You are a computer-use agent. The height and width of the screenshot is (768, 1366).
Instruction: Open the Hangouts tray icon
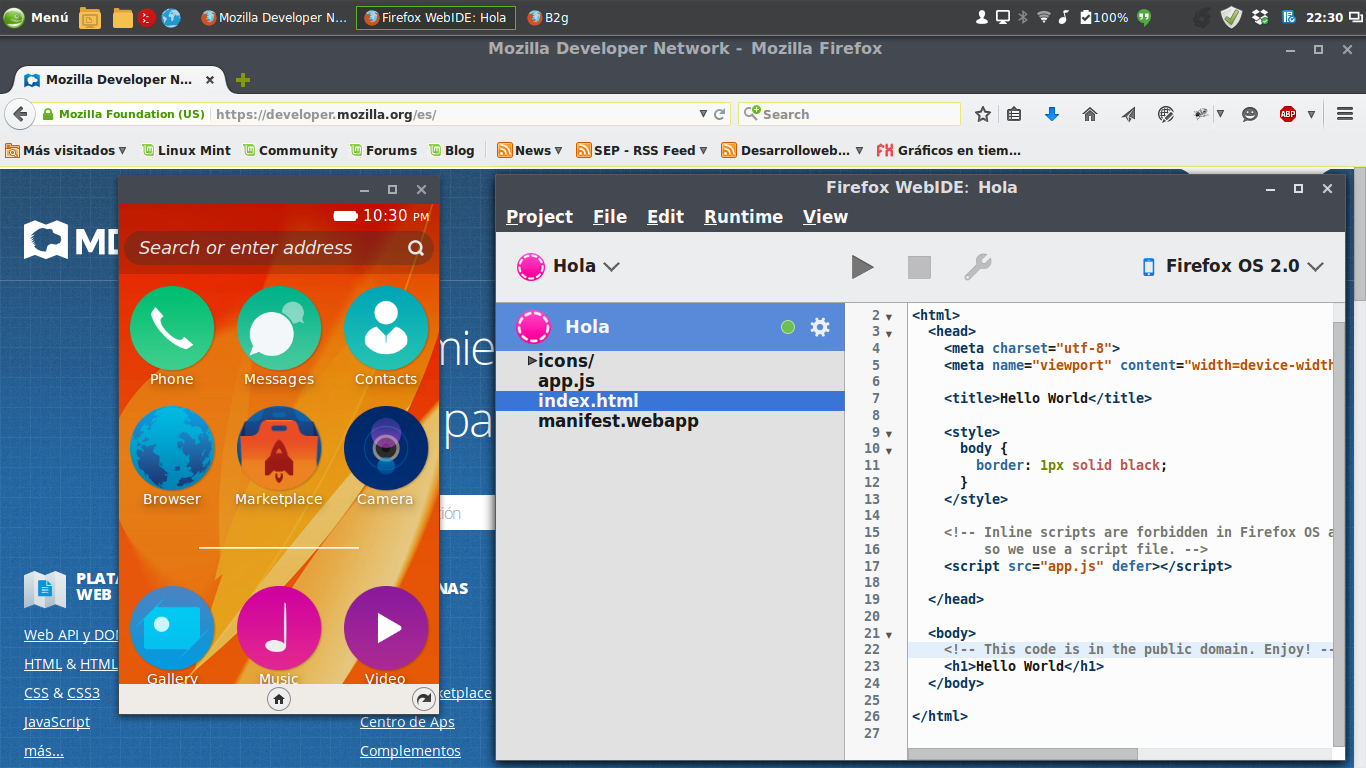click(x=1144, y=17)
